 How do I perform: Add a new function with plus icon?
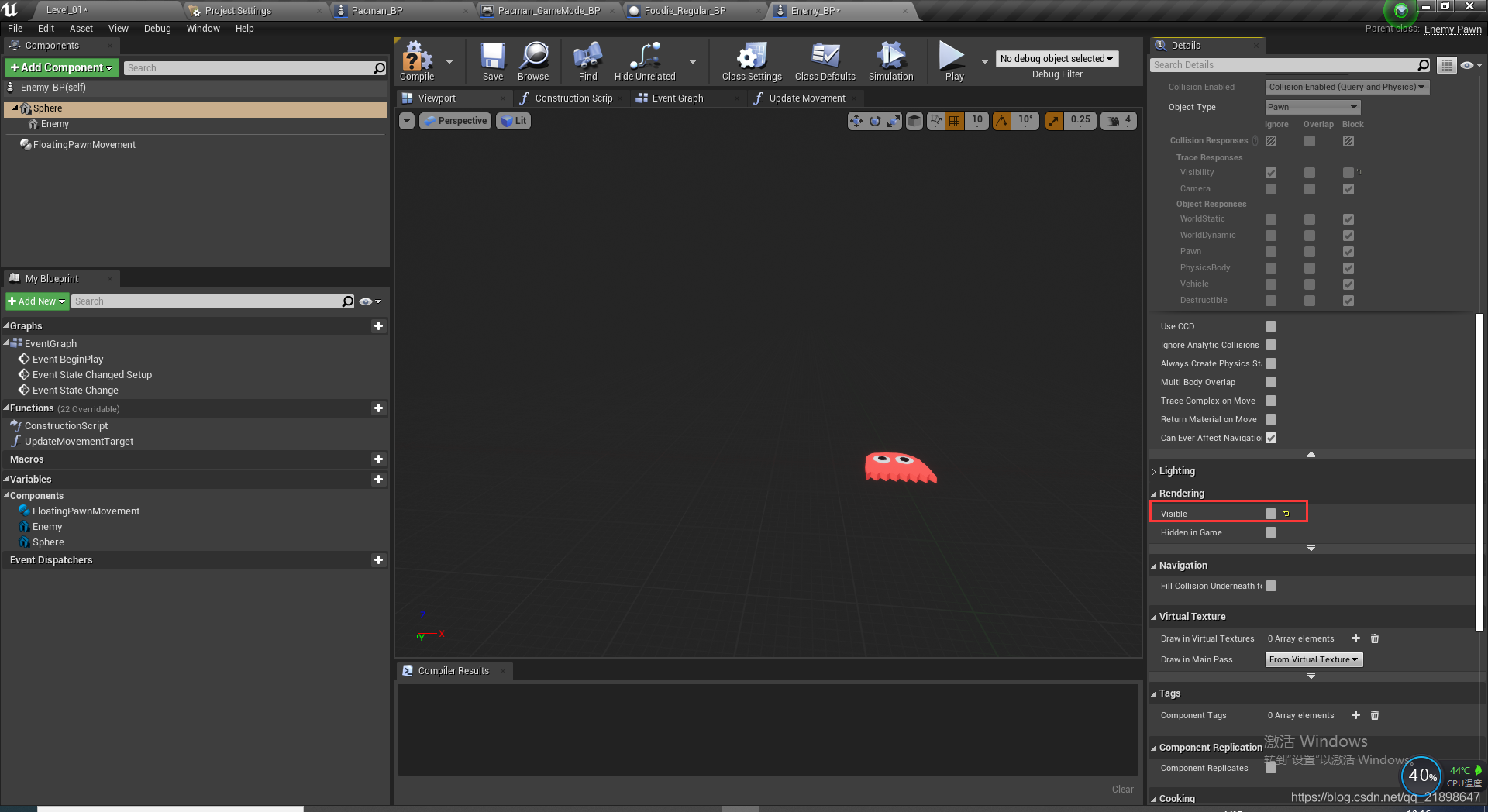point(378,408)
